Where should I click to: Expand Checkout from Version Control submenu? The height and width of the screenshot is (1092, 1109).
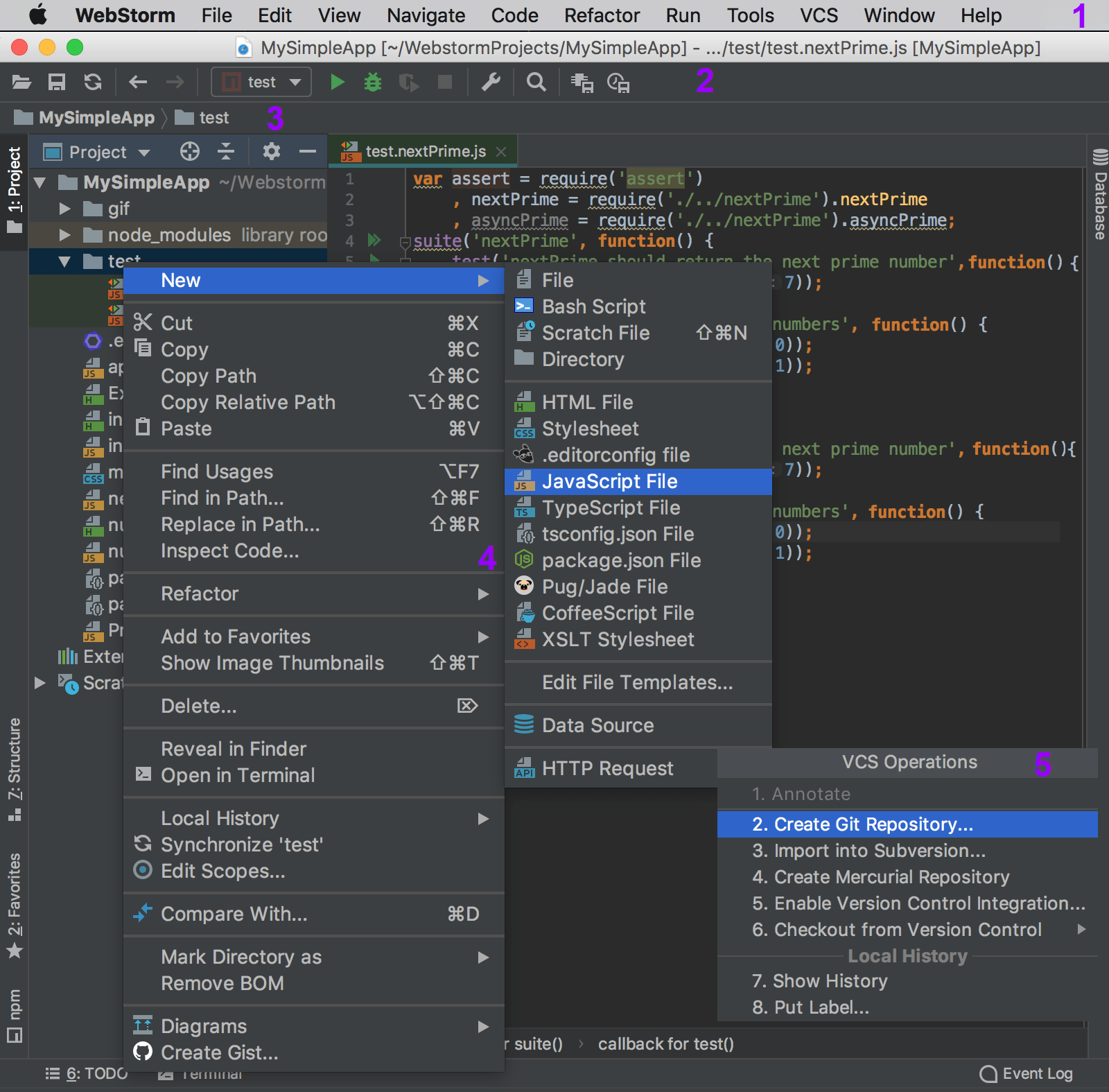908,930
